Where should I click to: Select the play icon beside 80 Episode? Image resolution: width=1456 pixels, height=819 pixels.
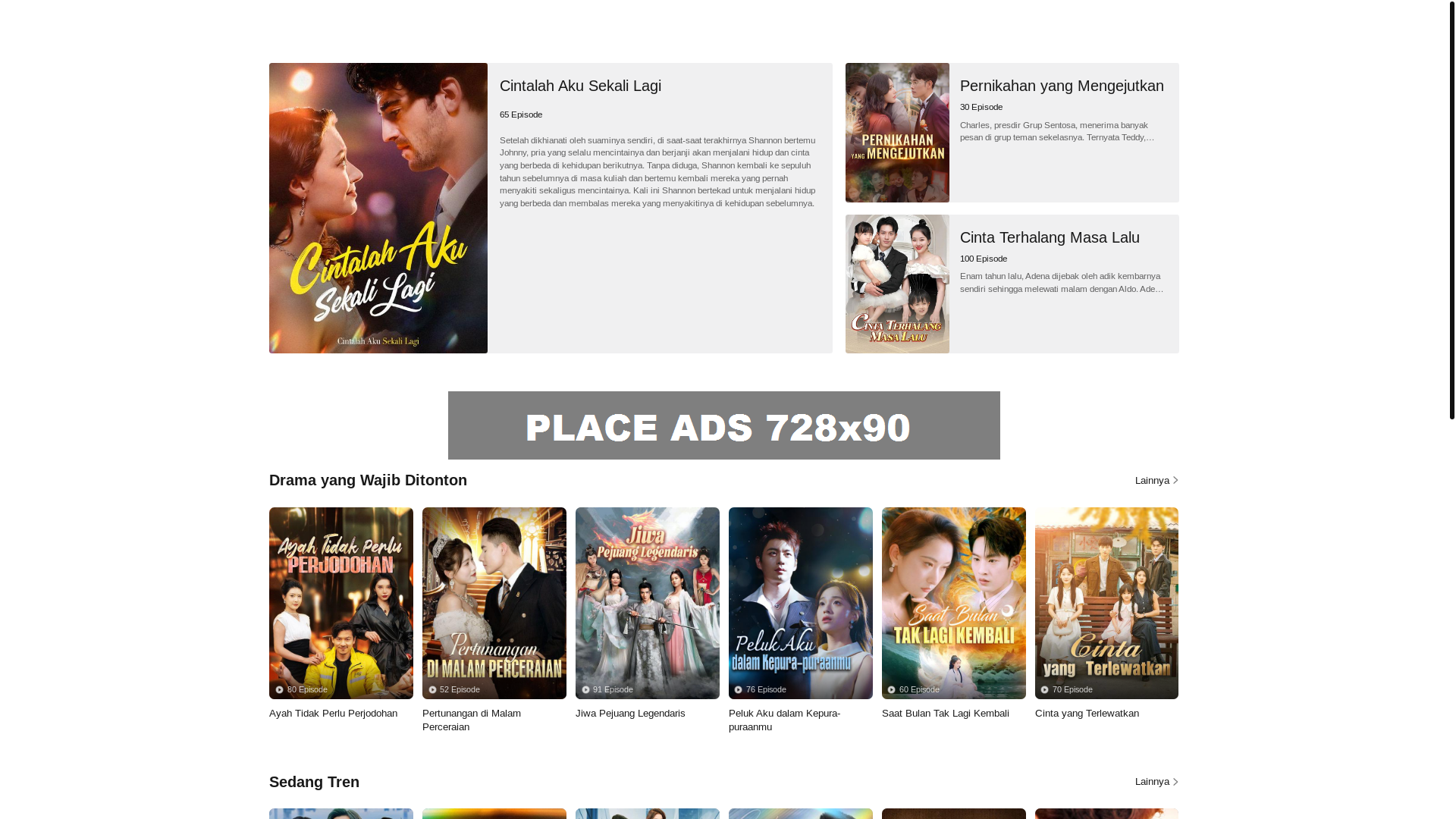280,690
